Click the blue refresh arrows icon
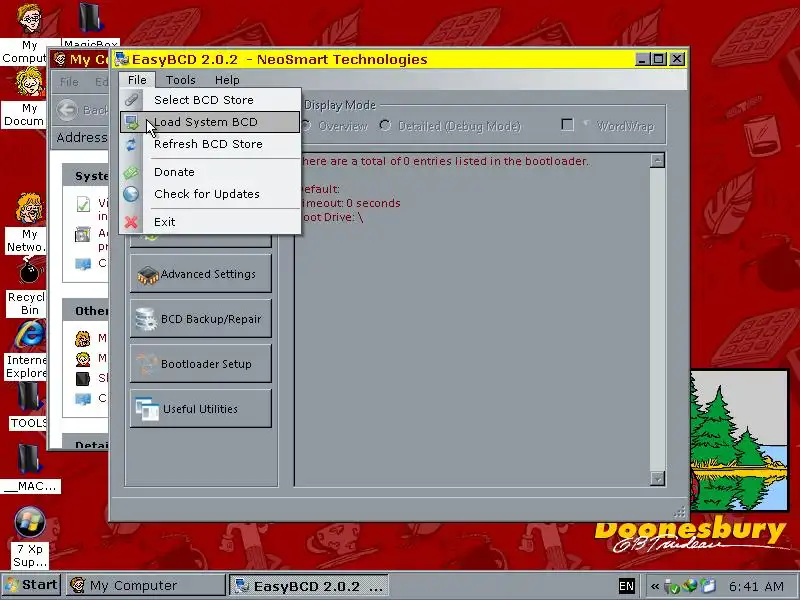This screenshot has height=600, width=800. click(132, 144)
